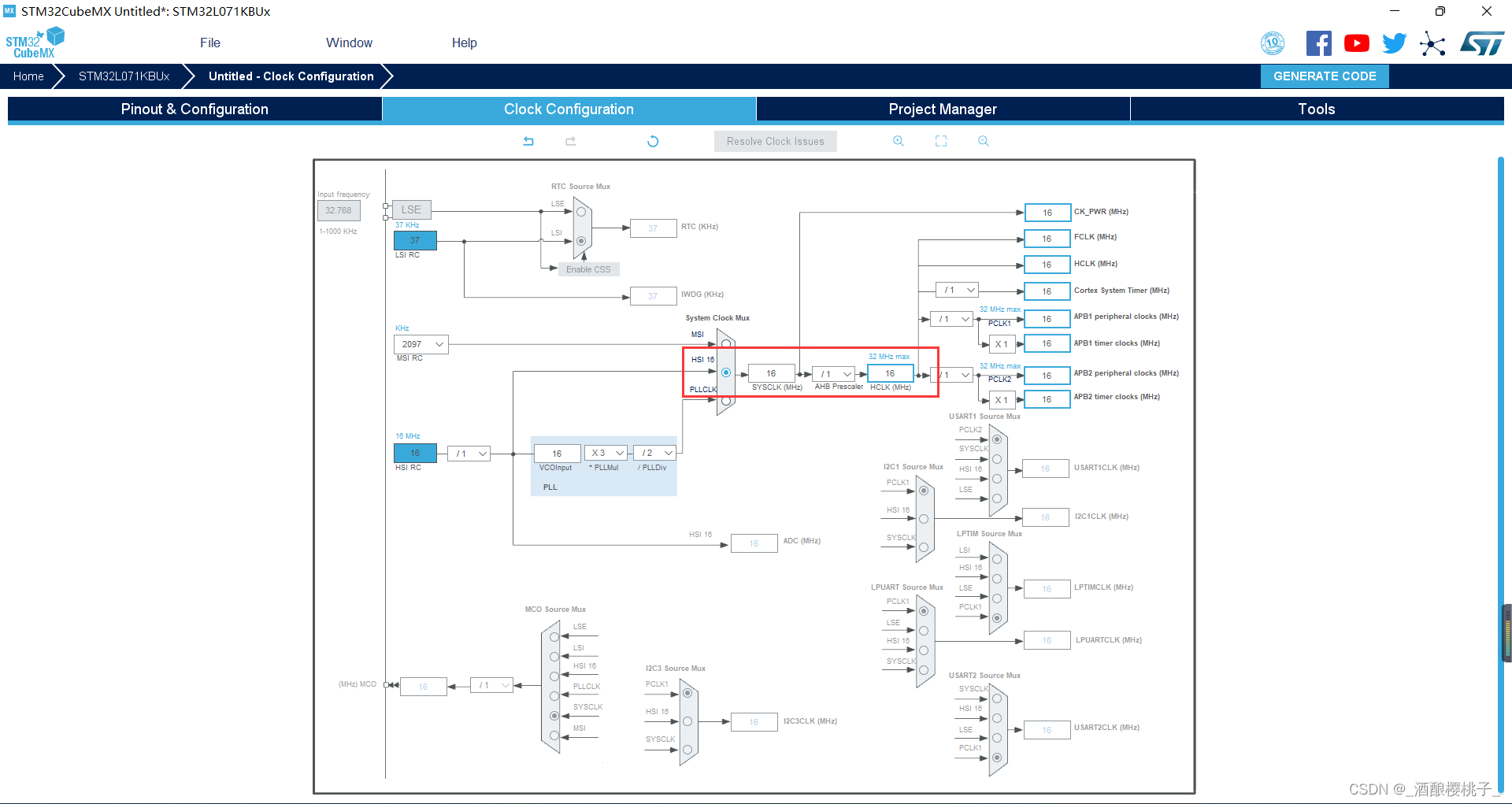
Task: Select PCLK1 in I2C1 Source Mux
Action: click(x=924, y=491)
